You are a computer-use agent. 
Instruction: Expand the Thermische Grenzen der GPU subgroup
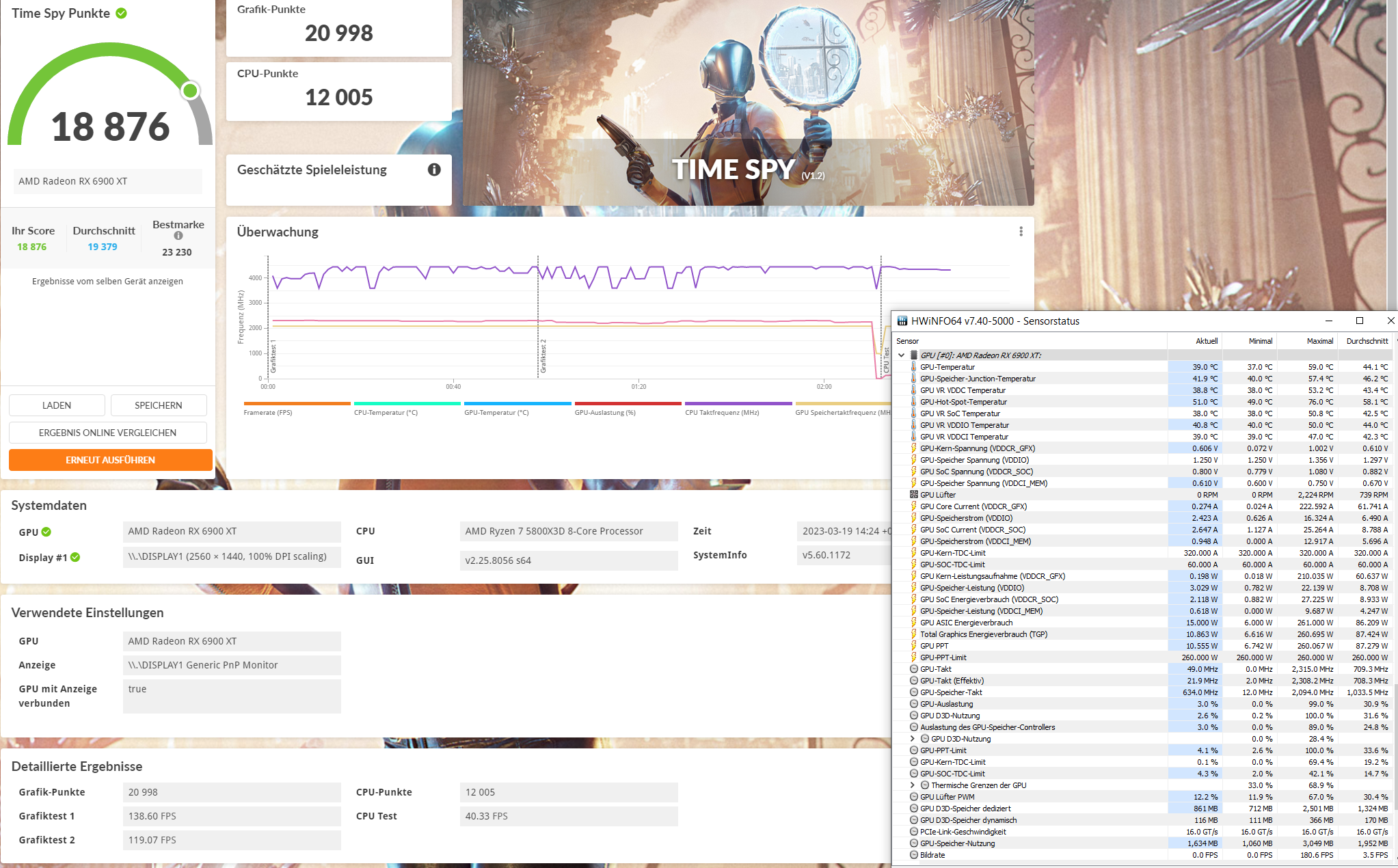coord(912,785)
